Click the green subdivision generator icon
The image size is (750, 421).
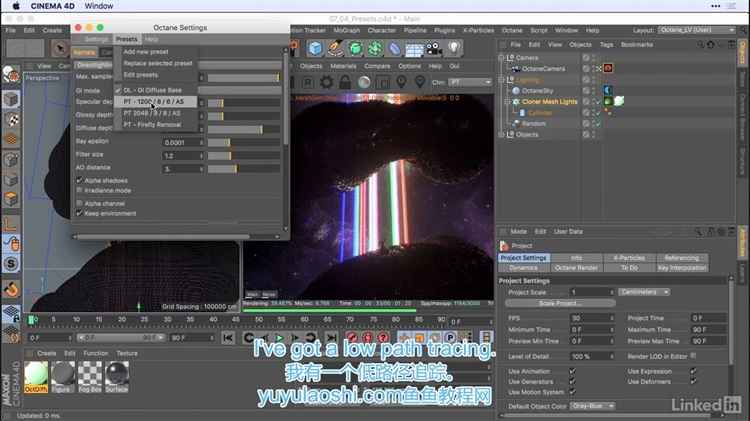(x=355, y=48)
